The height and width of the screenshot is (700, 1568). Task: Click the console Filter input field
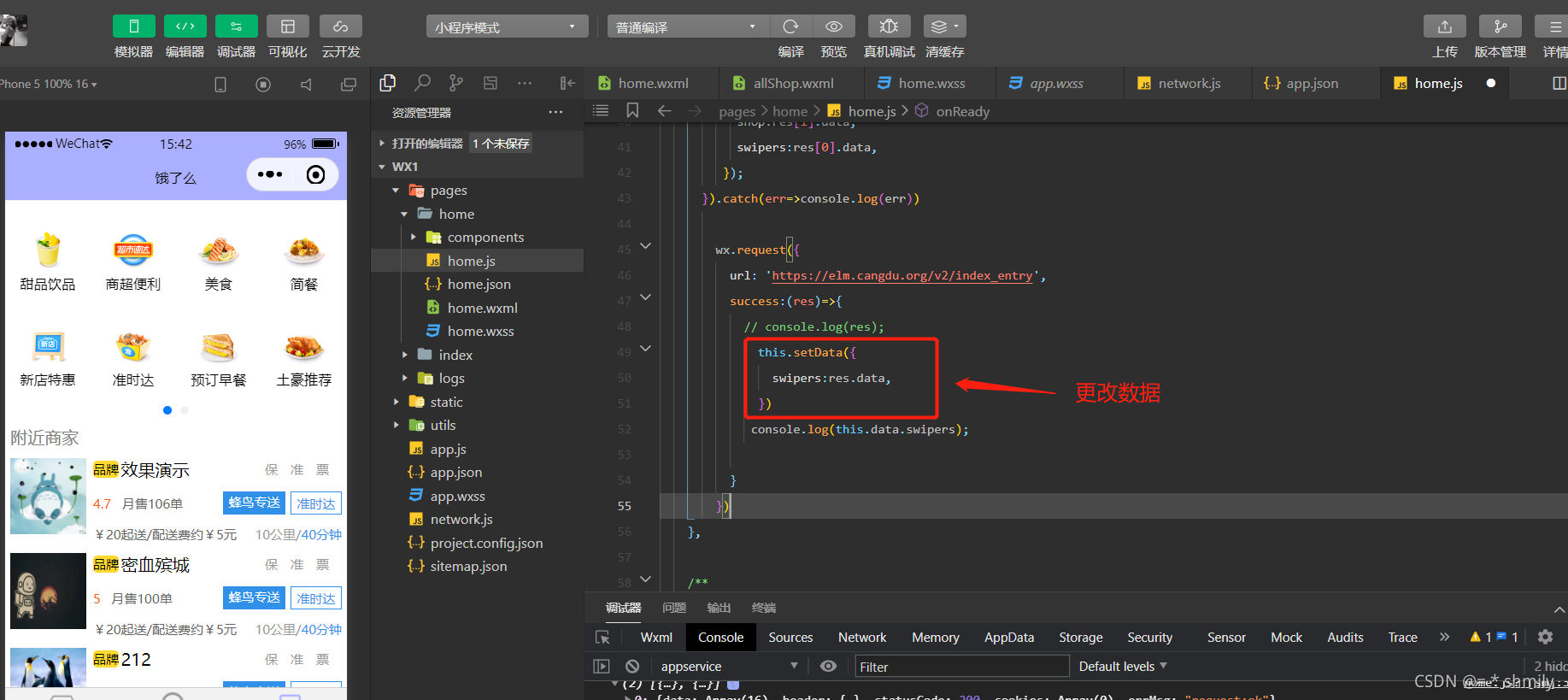962,667
